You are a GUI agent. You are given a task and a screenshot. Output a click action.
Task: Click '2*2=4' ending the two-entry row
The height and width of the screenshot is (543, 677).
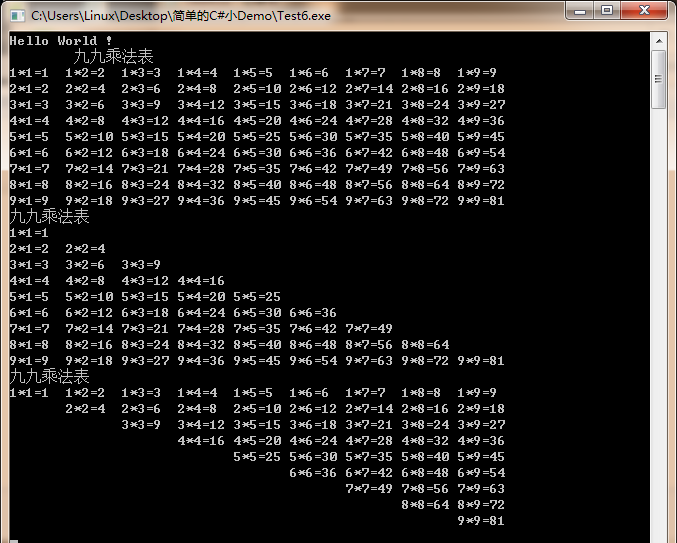coord(85,249)
